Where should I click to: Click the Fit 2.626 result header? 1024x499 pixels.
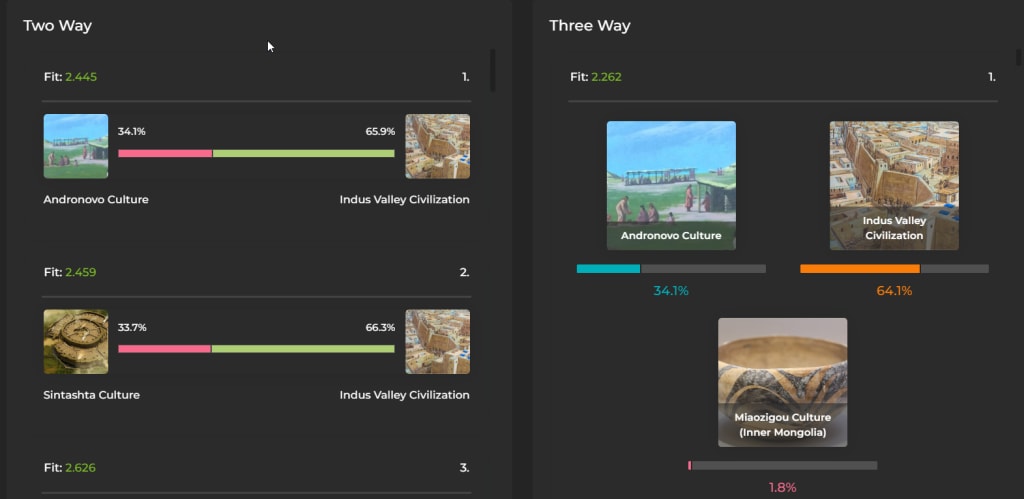click(x=70, y=468)
